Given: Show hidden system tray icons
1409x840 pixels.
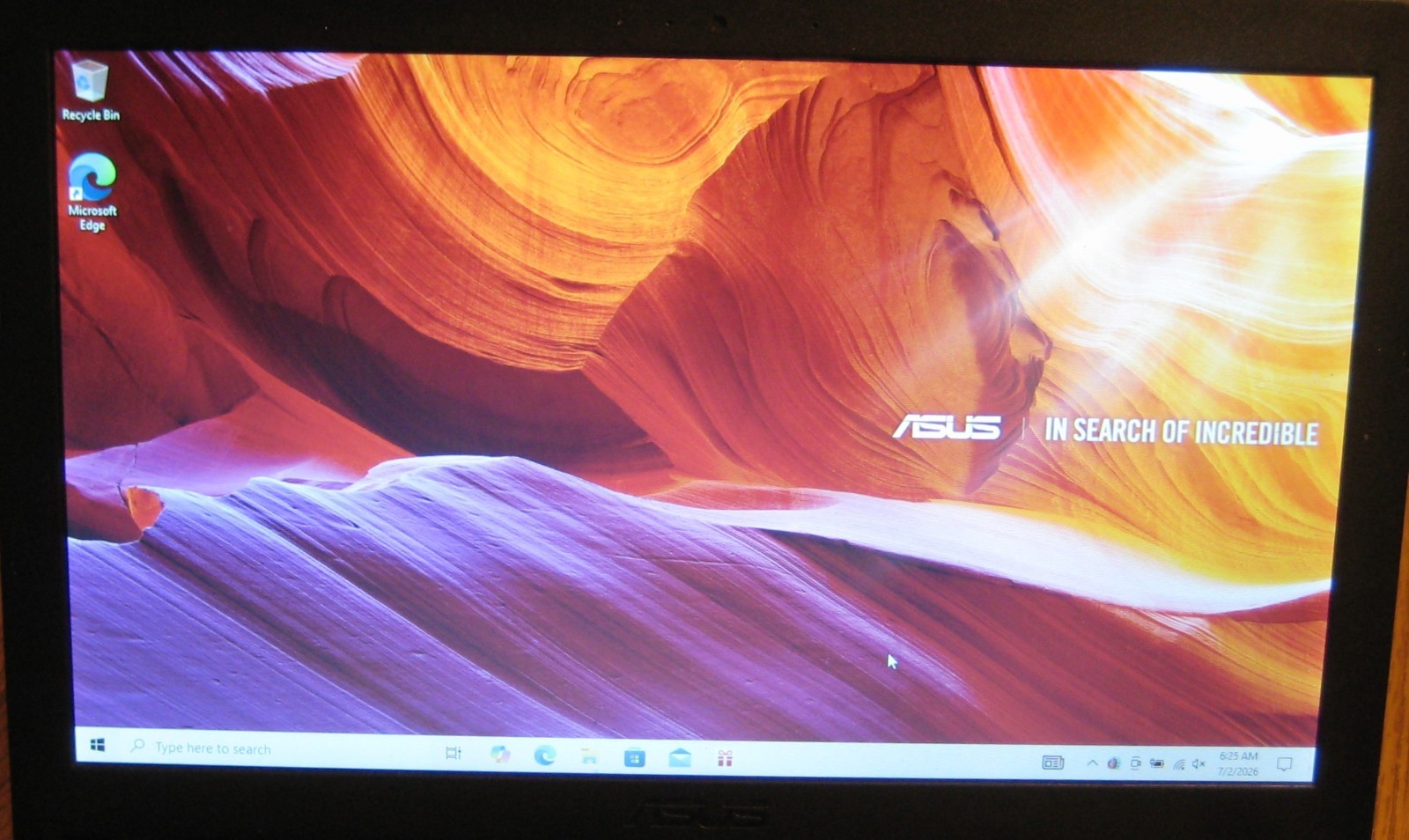Looking at the screenshot, I should (x=1092, y=763).
